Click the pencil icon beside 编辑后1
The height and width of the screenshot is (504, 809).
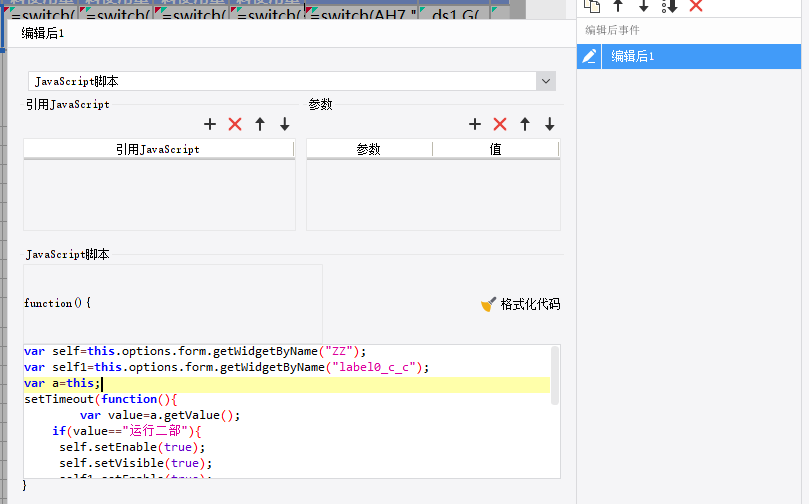point(589,56)
